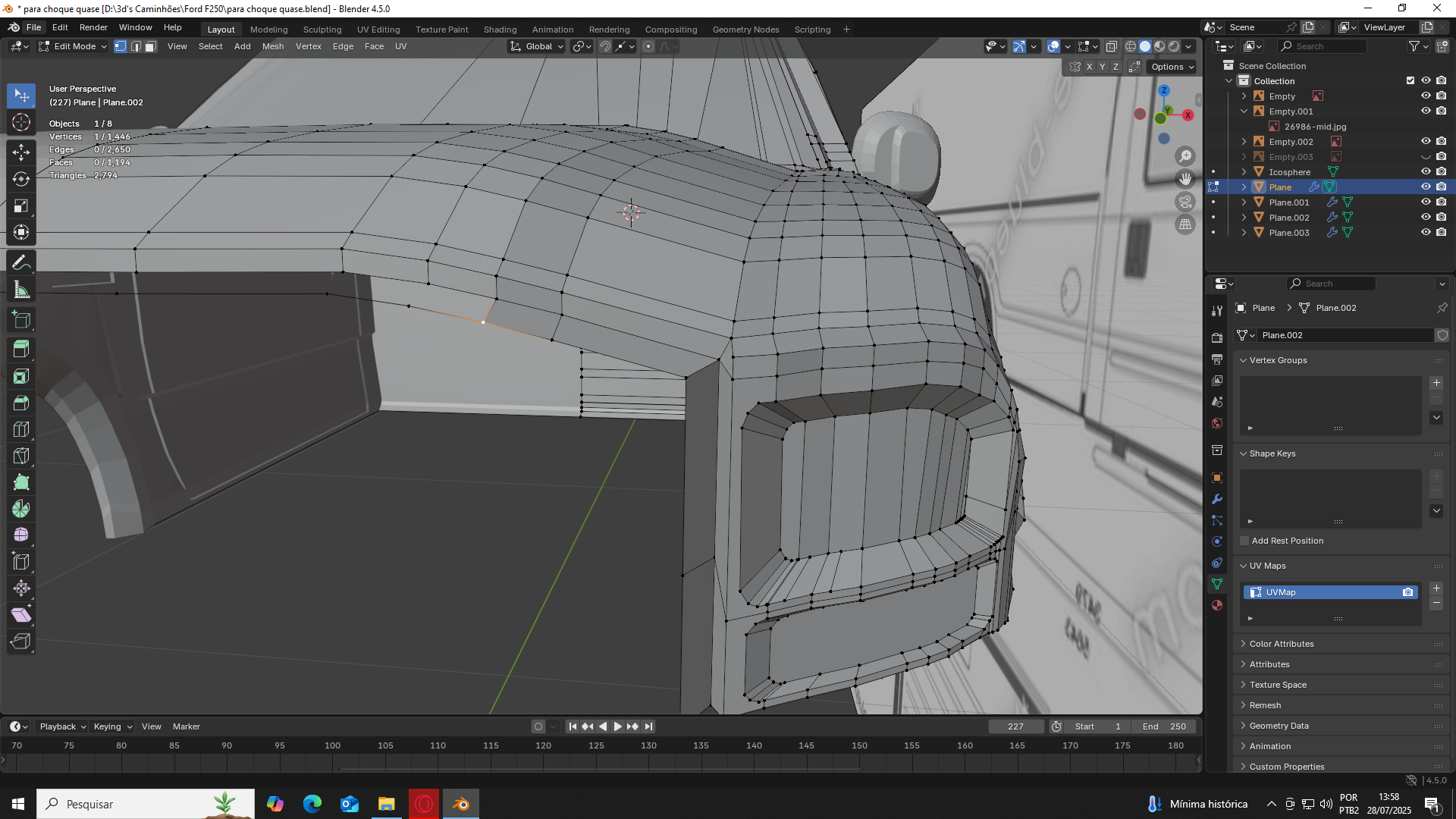The height and width of the screenshot is (819, 1456).
Task: Pick the Measure tool
Action: click(x=21, y=290)
